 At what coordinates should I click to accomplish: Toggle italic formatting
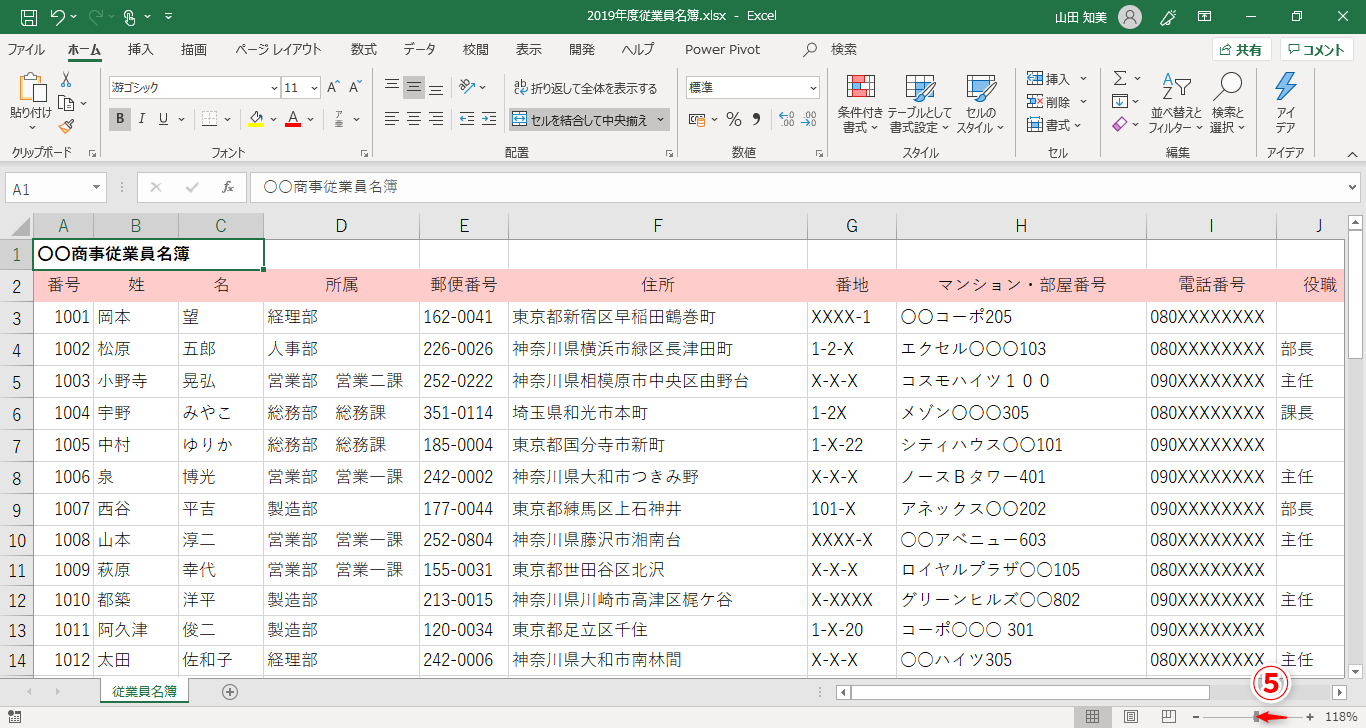coord(141,119)
